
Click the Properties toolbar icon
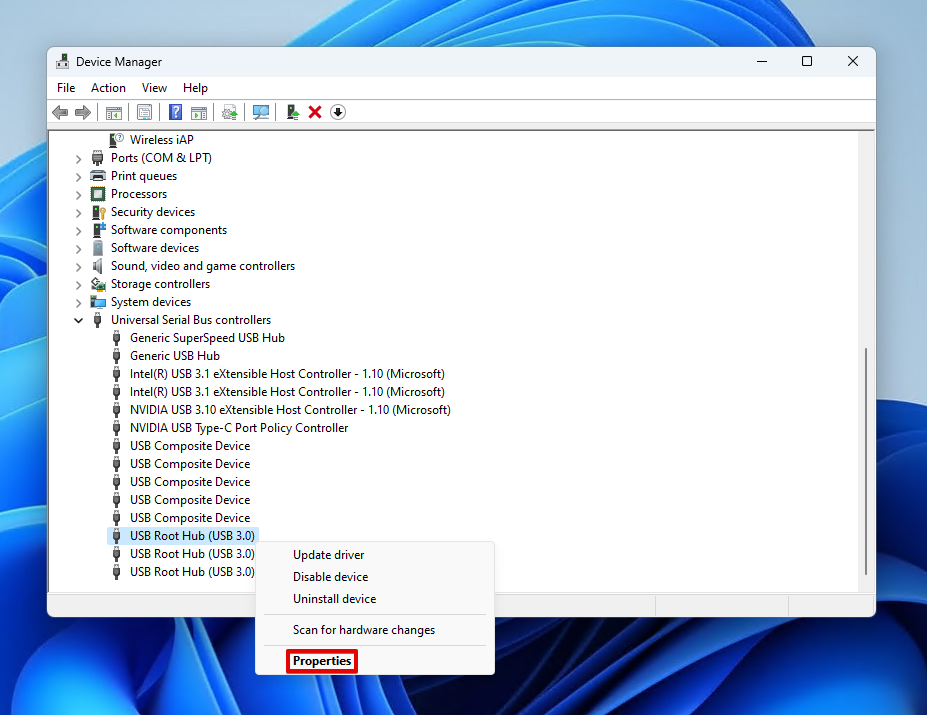145,112
